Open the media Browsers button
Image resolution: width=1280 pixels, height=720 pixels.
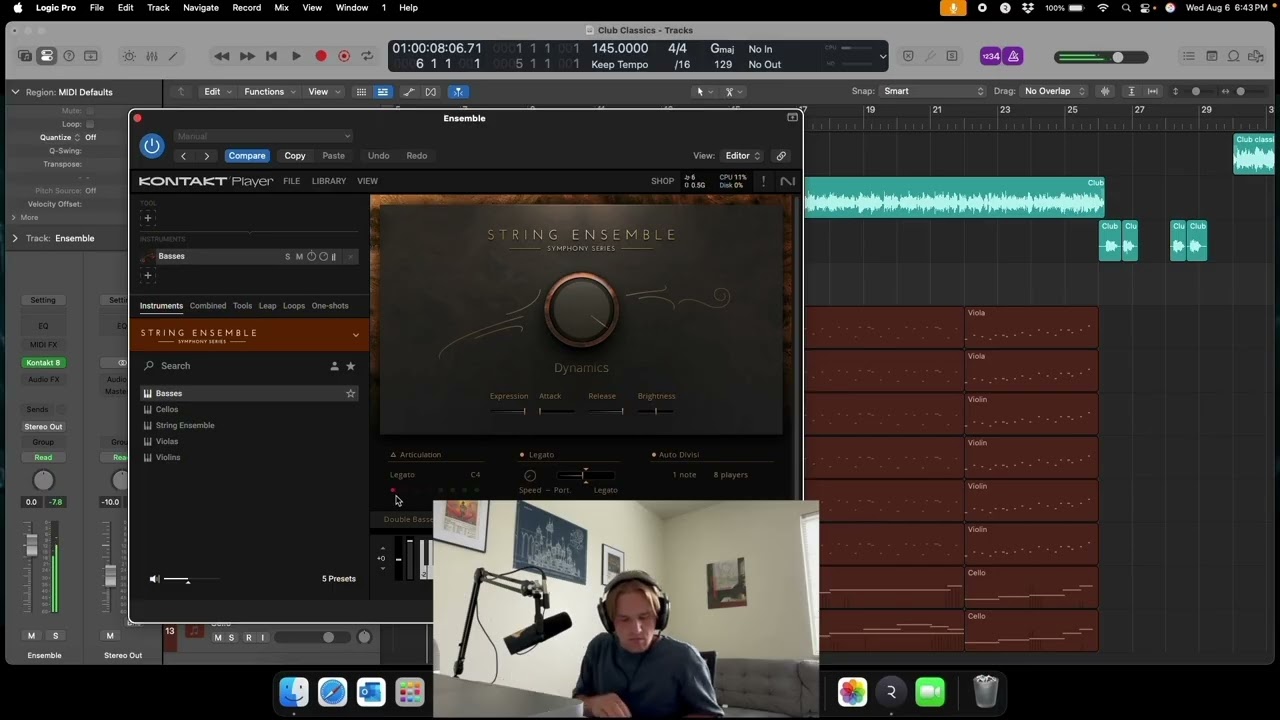(1257, 56)
